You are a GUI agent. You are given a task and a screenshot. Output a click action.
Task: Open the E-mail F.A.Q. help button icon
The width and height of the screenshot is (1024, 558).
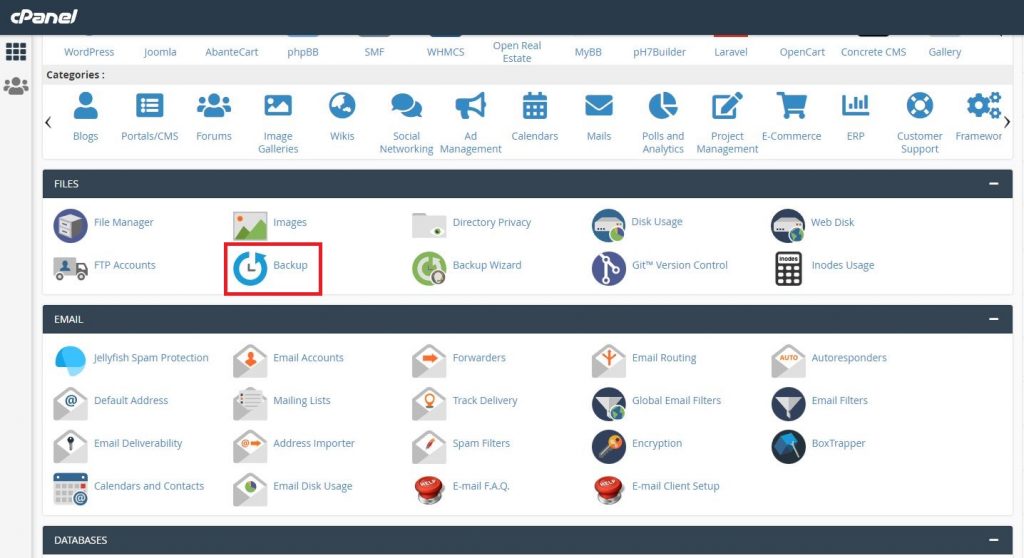(x=429, y=489)
